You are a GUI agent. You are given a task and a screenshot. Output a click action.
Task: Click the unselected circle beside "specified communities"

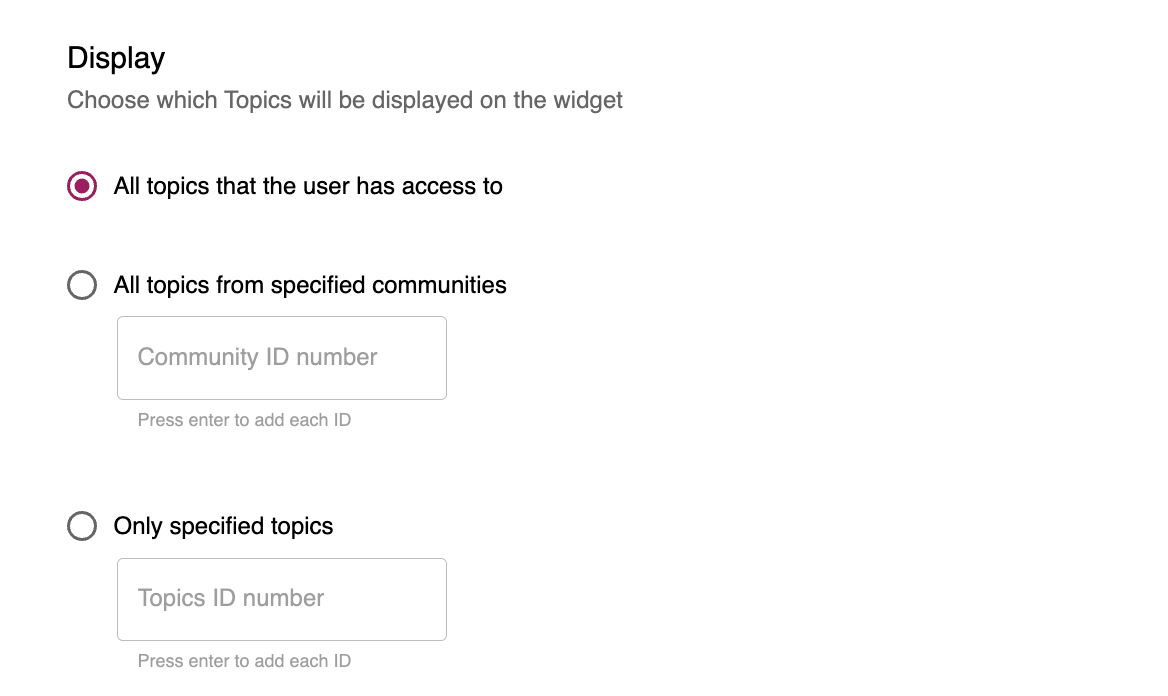click(x=82, y=285)
